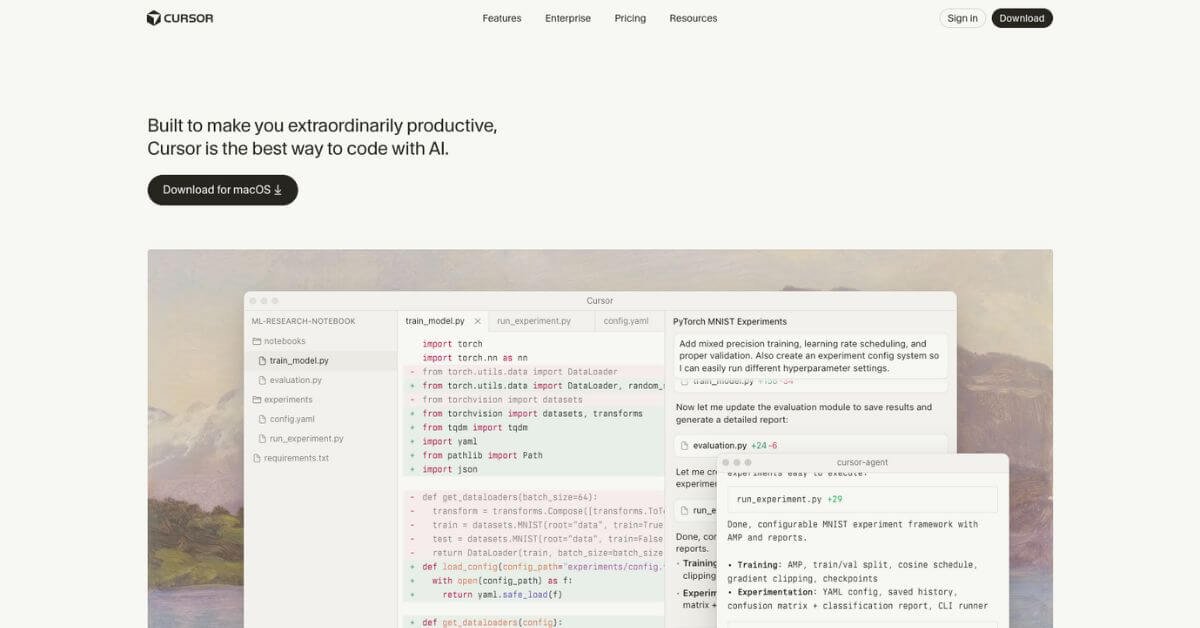The image size is (1200, 628).
Task: Click Download for macOS button
Action: click(x=223, y=190)
